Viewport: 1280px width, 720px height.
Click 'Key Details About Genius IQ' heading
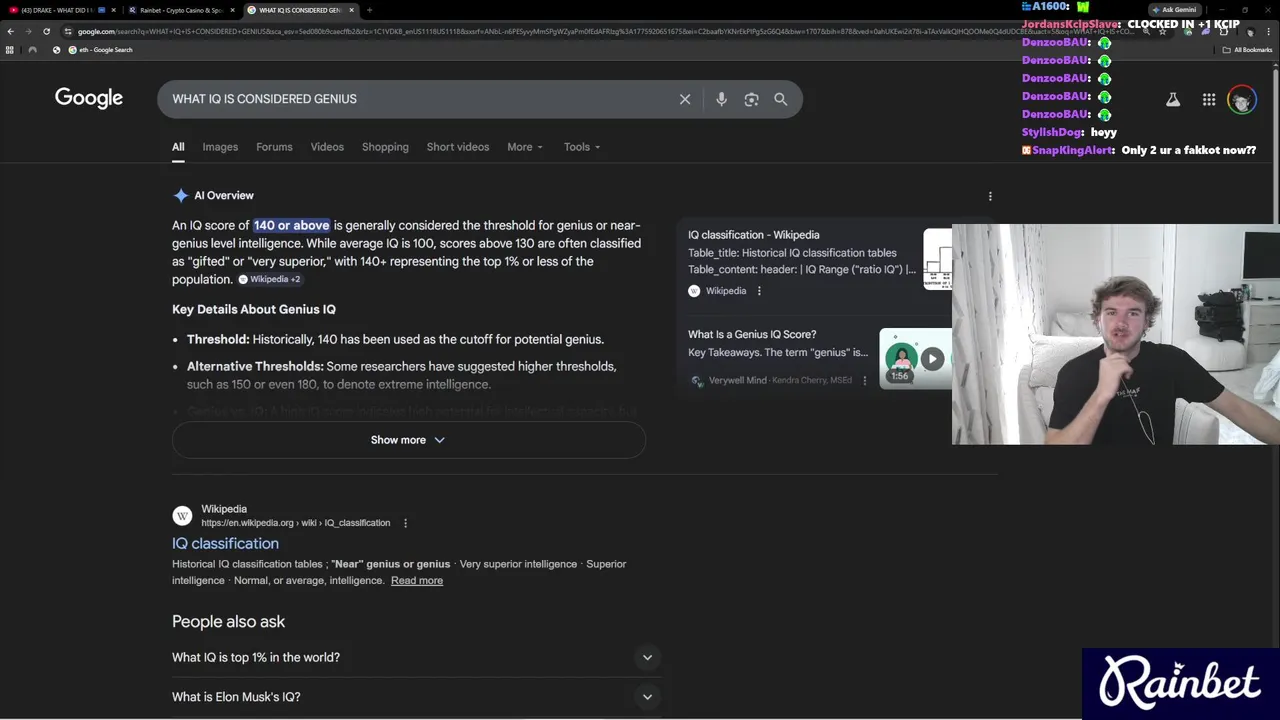[x=254, y=309]
